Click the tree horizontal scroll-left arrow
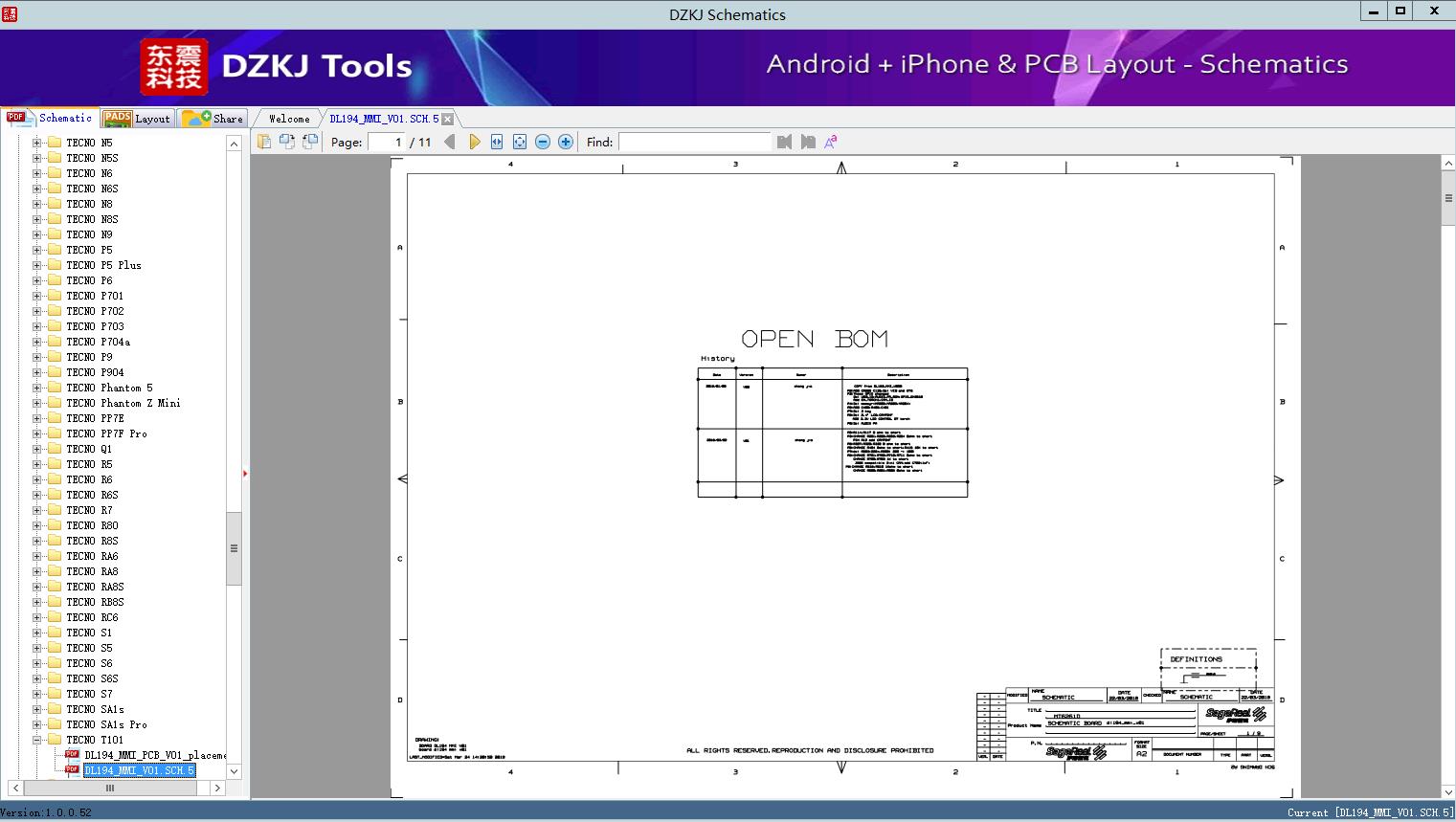 (13, 789)
